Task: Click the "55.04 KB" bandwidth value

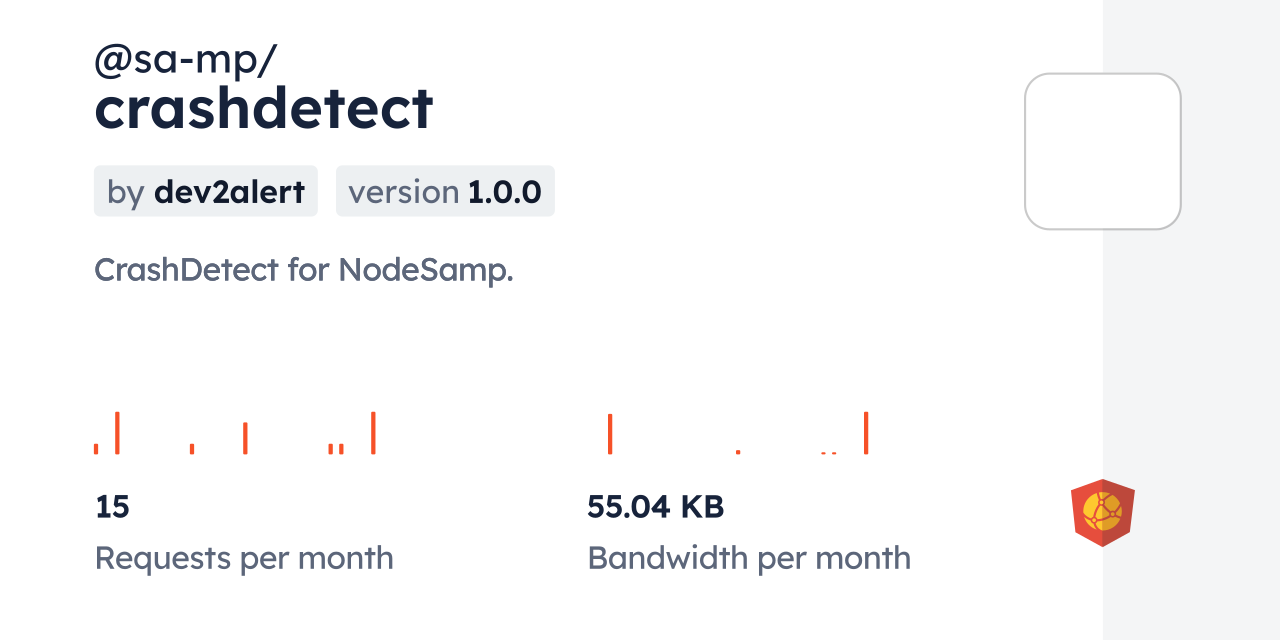Action: coord(655,507)
